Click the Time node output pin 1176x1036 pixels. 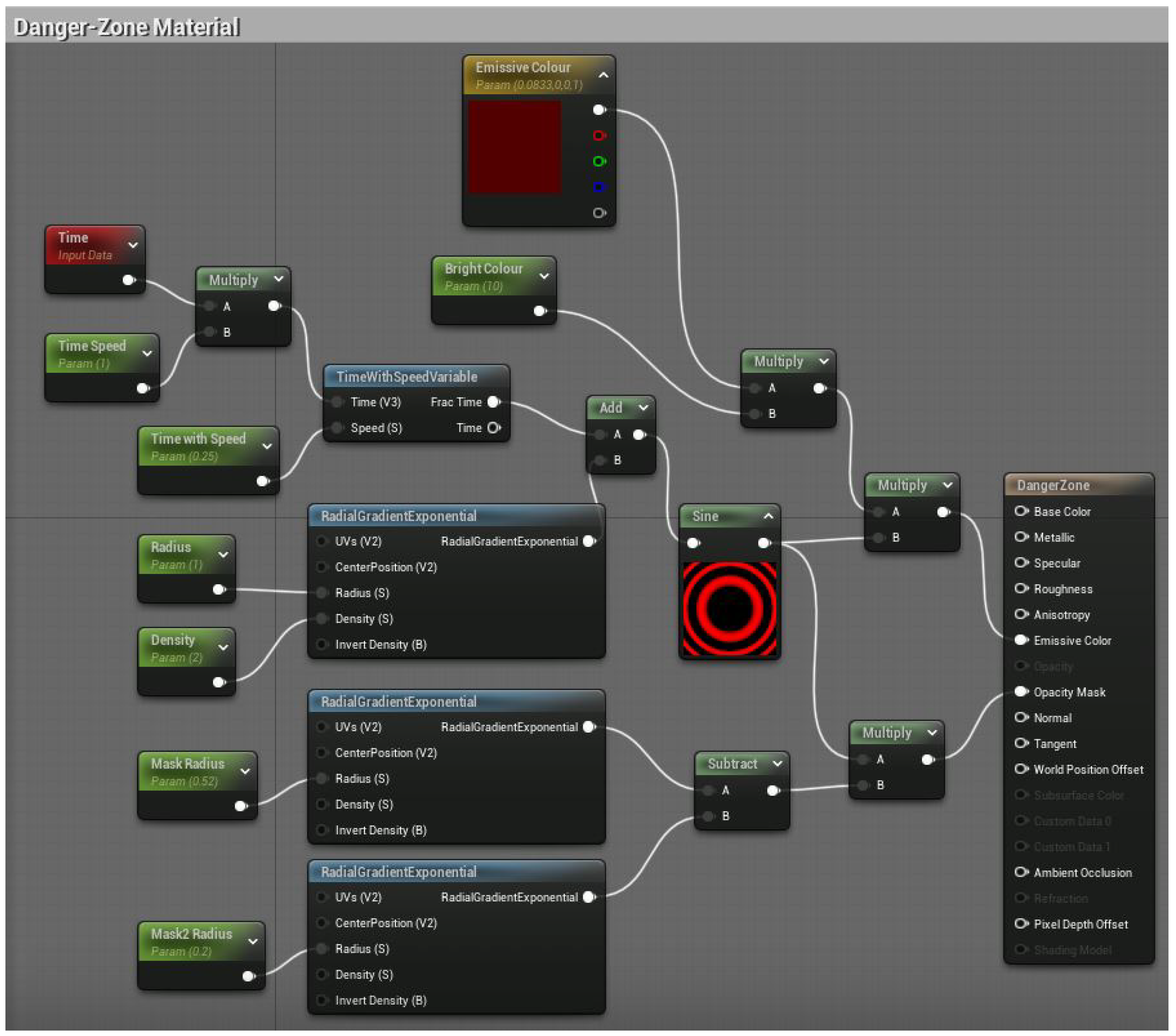coord(128,280)
